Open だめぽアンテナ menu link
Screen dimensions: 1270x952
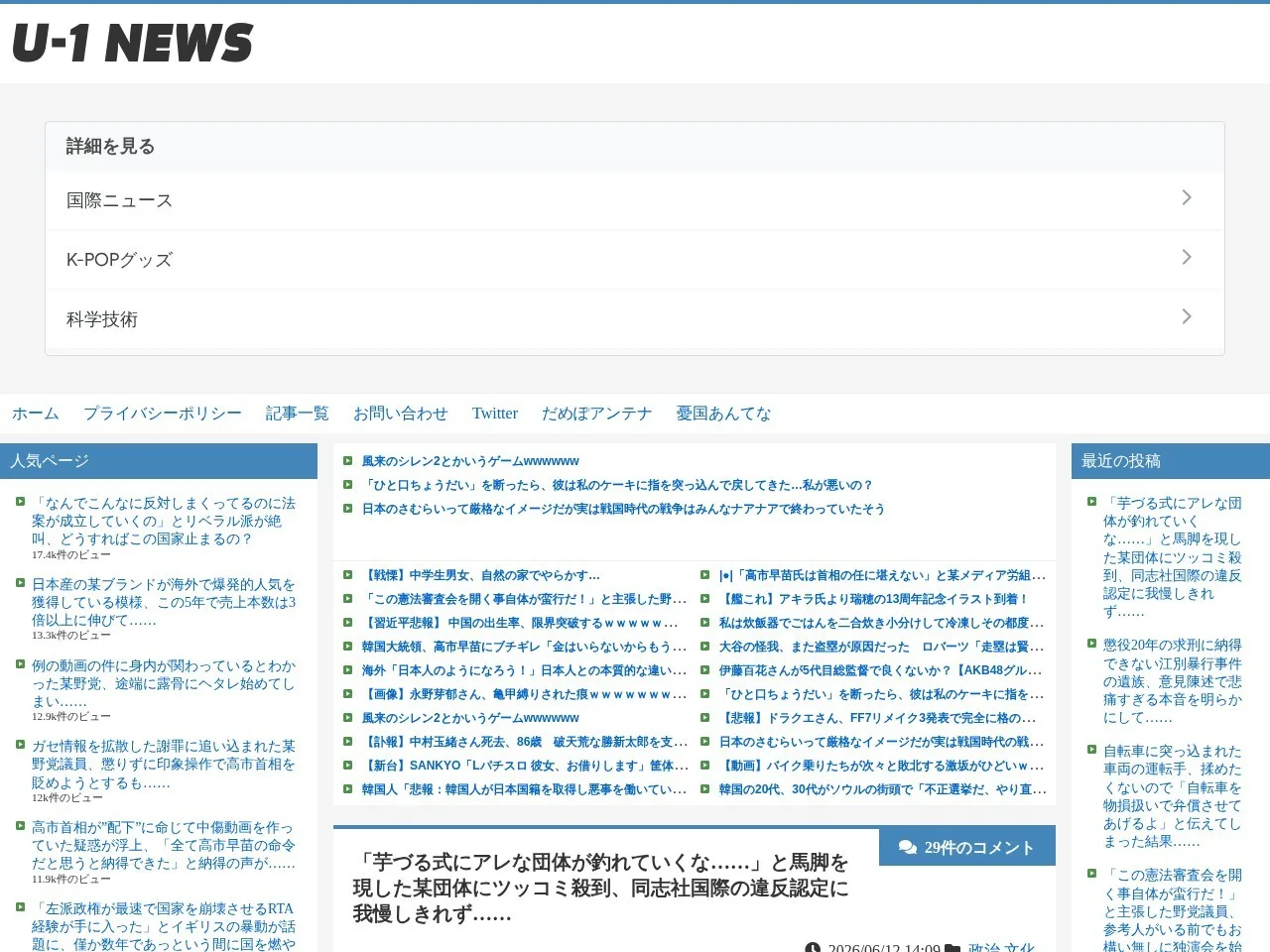[x=597, y=414]
